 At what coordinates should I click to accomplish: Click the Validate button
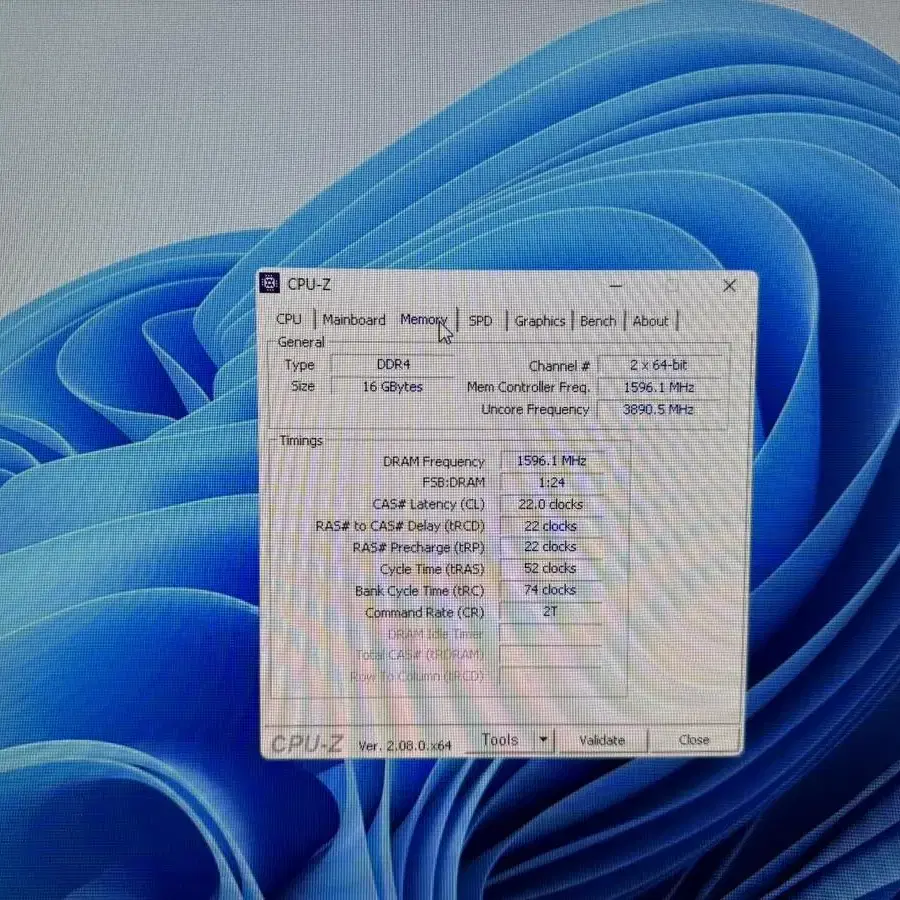(602, 740)
